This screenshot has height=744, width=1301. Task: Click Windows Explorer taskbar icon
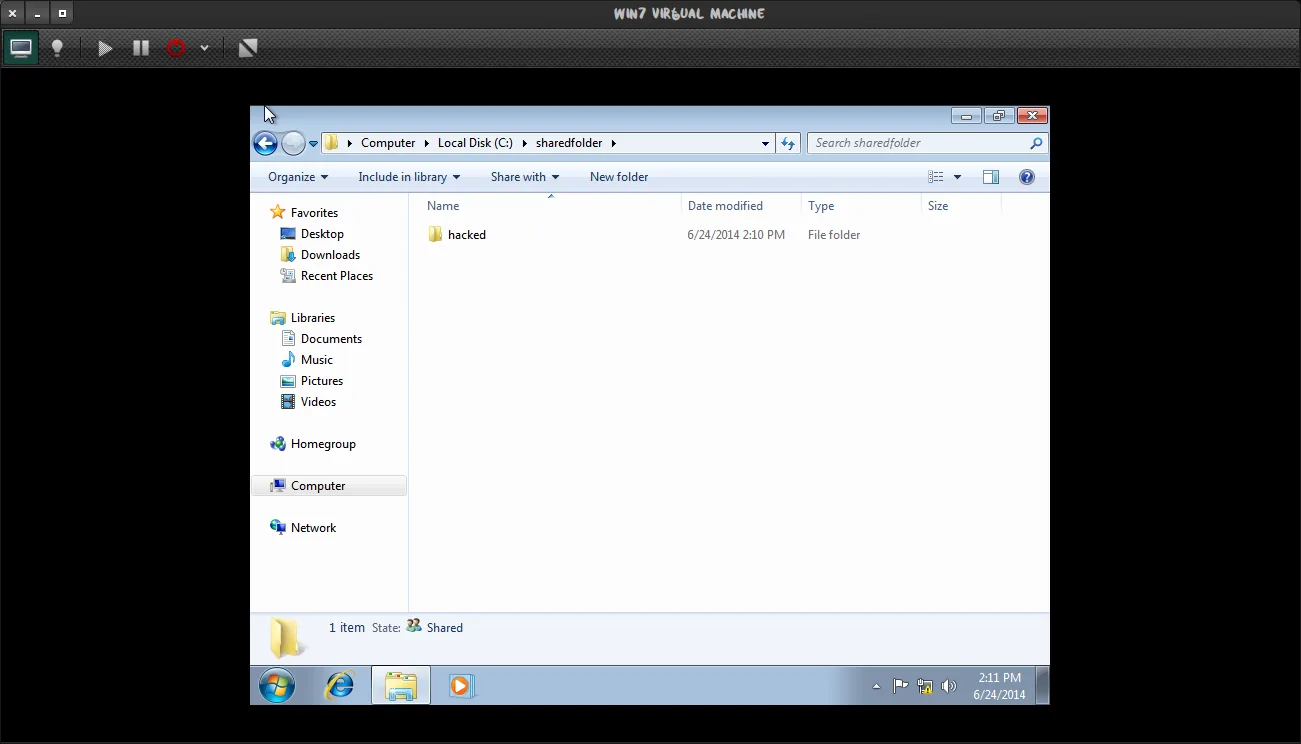click(x=401, y=686)
